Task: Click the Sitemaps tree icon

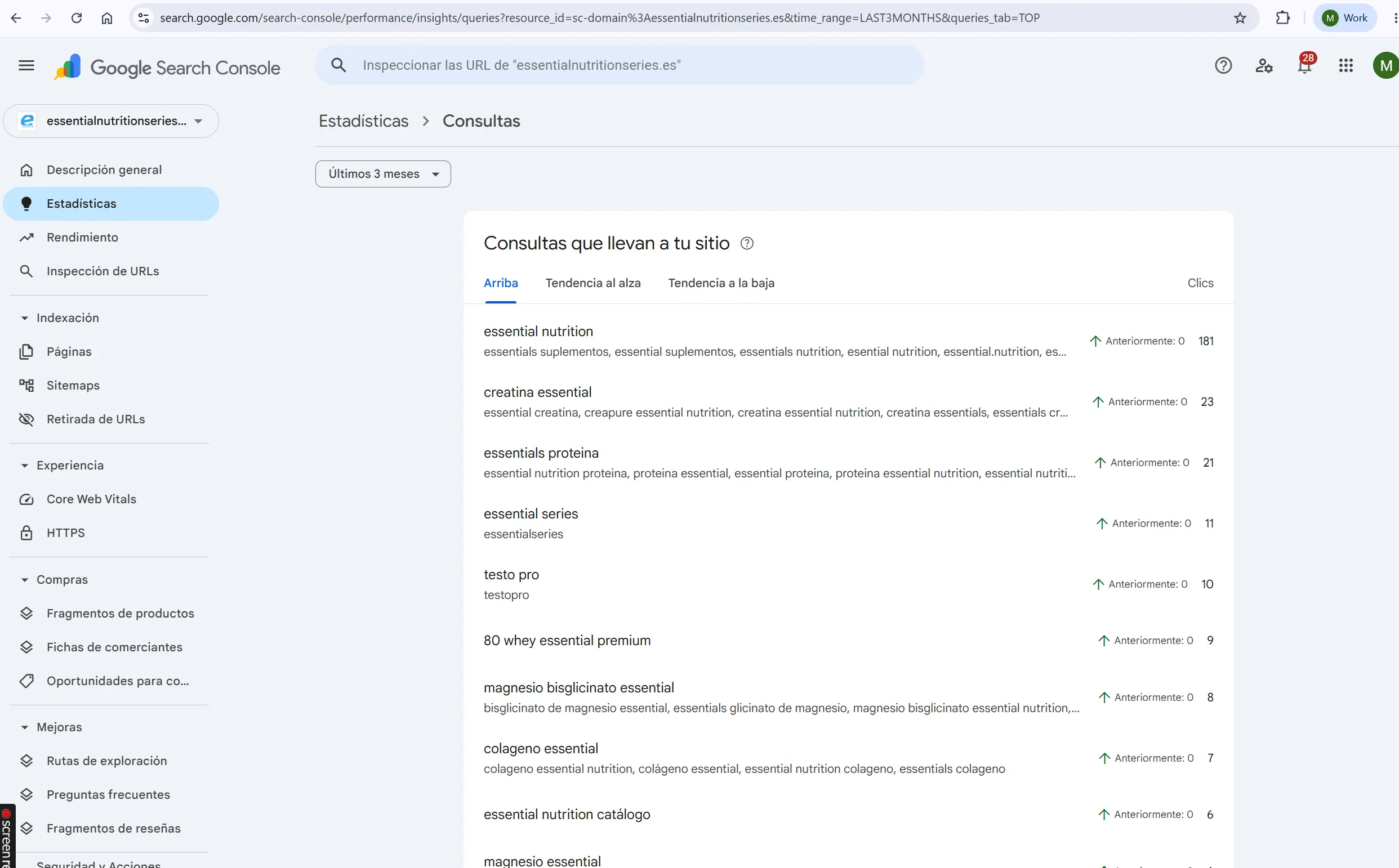Action: [x=26, y=385]
